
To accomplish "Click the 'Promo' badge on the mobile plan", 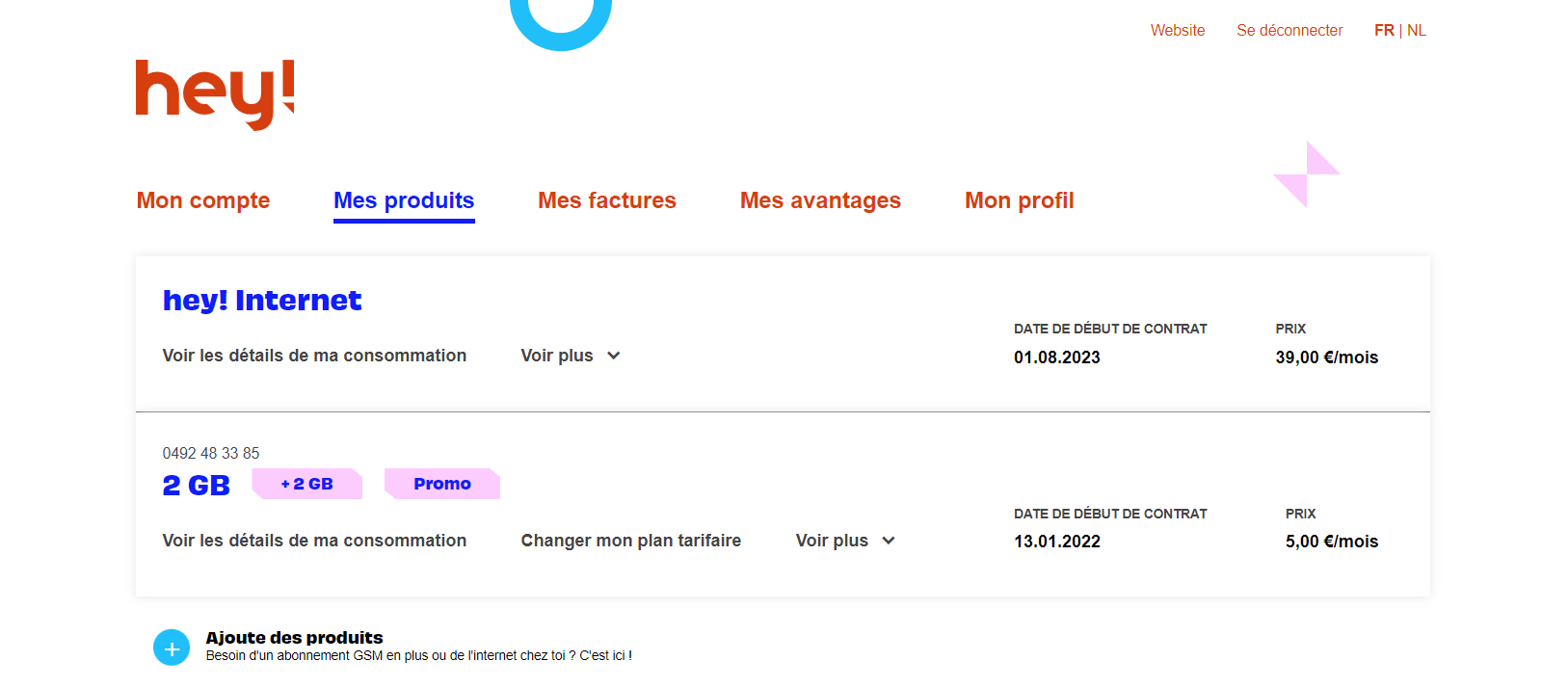I will [x=441, y=484].
